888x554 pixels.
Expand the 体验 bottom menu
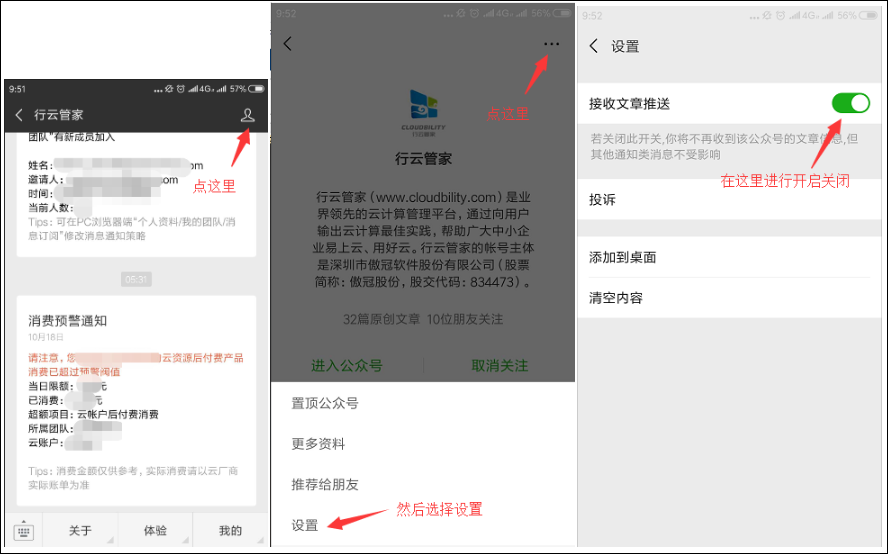click(155, 531)
